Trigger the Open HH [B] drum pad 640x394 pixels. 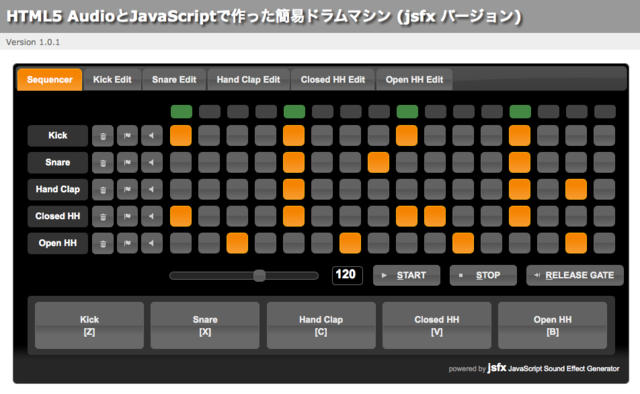[x=553, y=325]
